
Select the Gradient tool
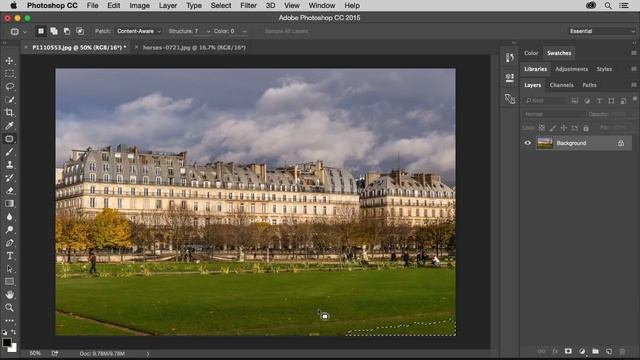coord(9,204)
